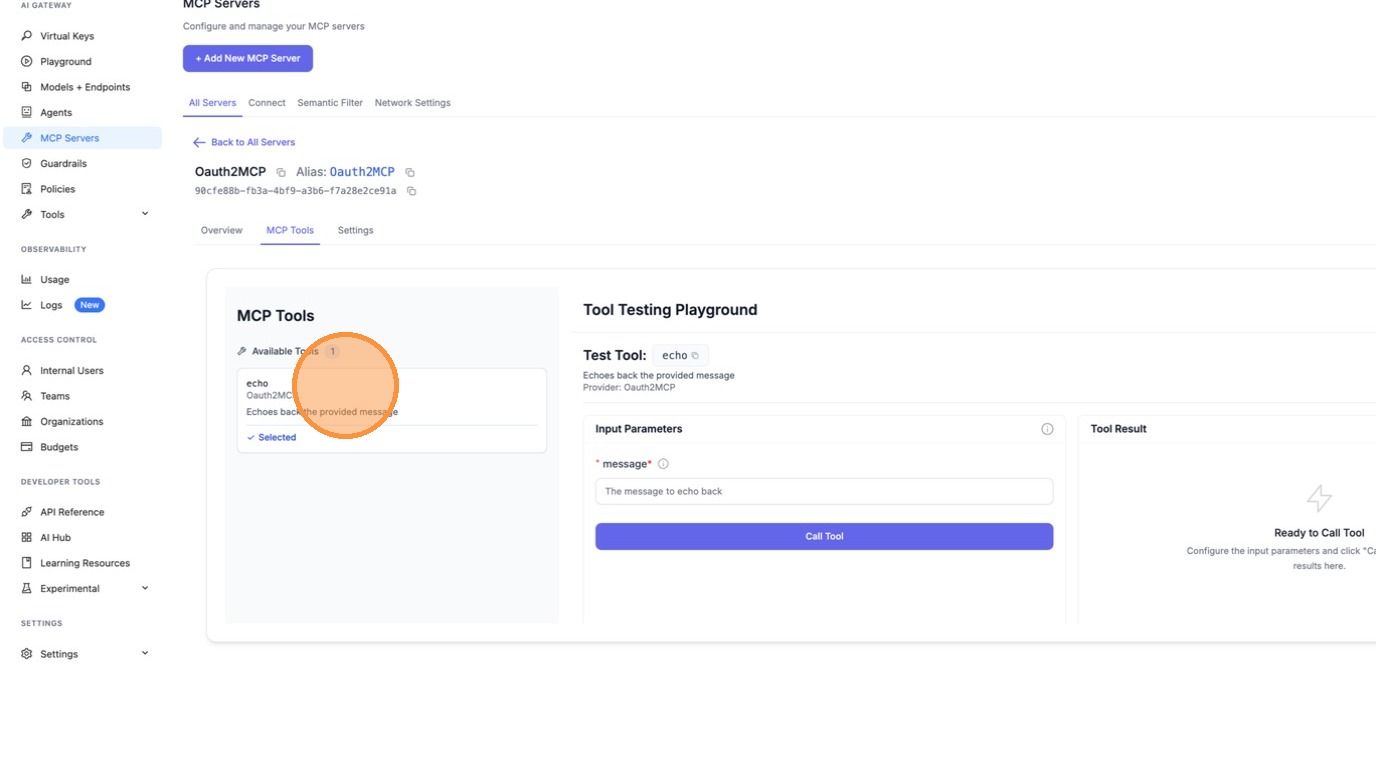Click the Input Parameters info icon
This screenshot has height=769, width=1376.
[x=1047, y=429]
